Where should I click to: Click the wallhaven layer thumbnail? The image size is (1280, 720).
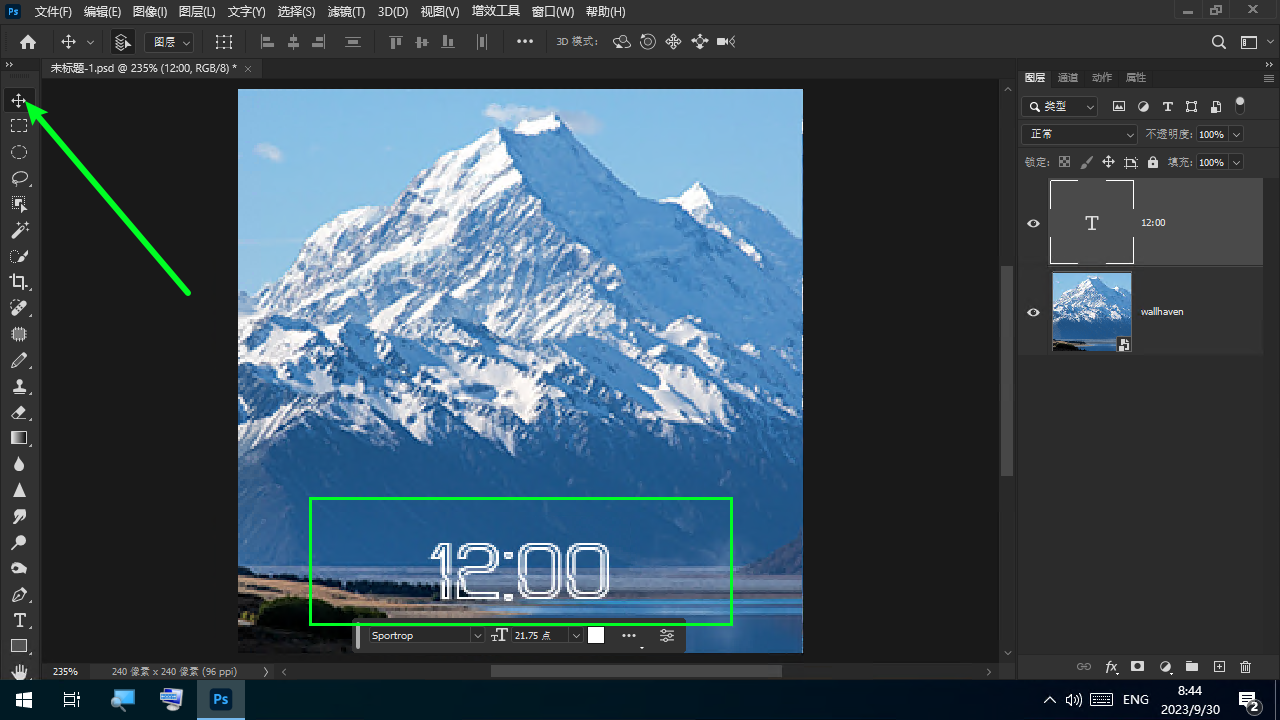tap(1092, 312)
